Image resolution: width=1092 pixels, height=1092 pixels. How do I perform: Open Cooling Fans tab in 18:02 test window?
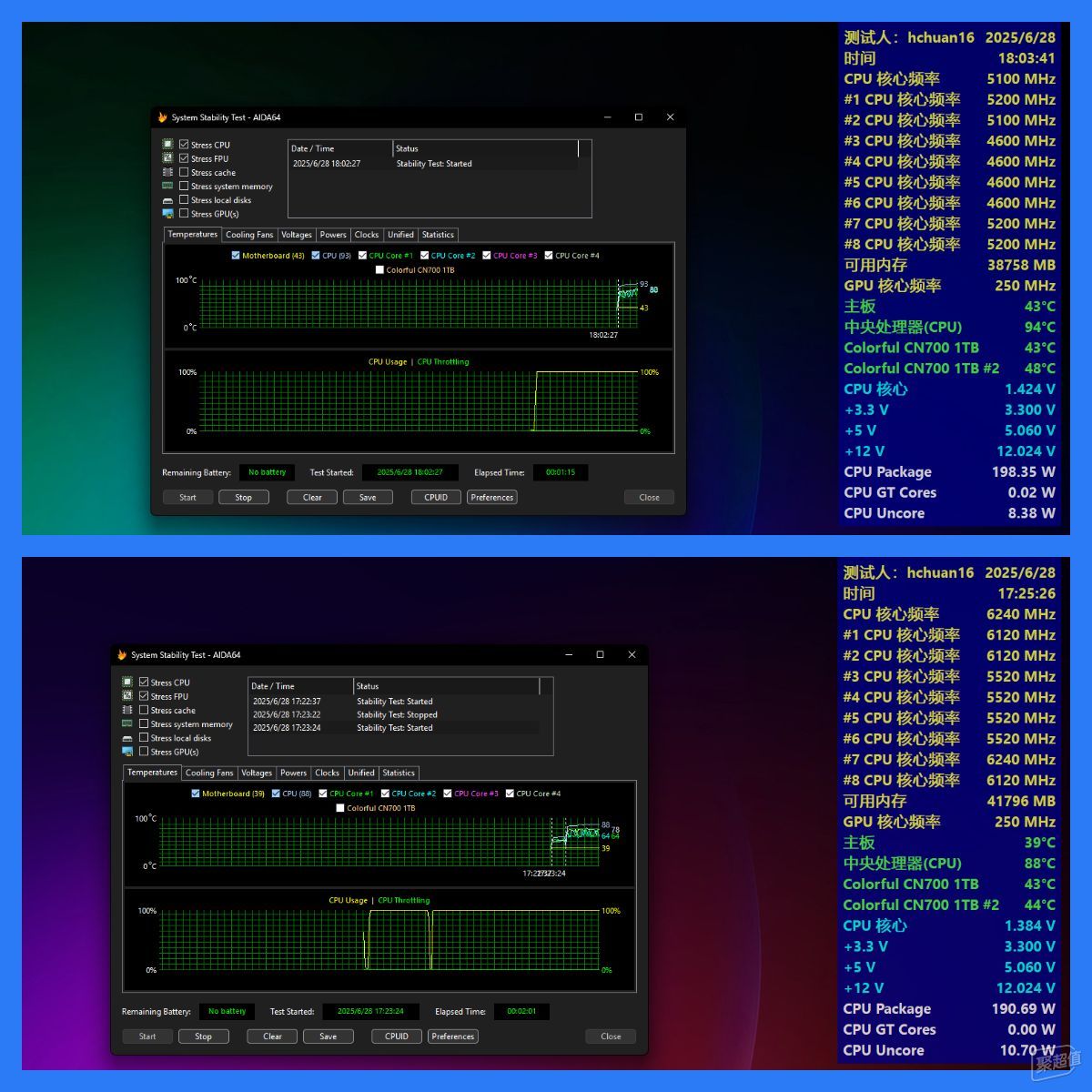pyautogui.click(x=249, y=235)
